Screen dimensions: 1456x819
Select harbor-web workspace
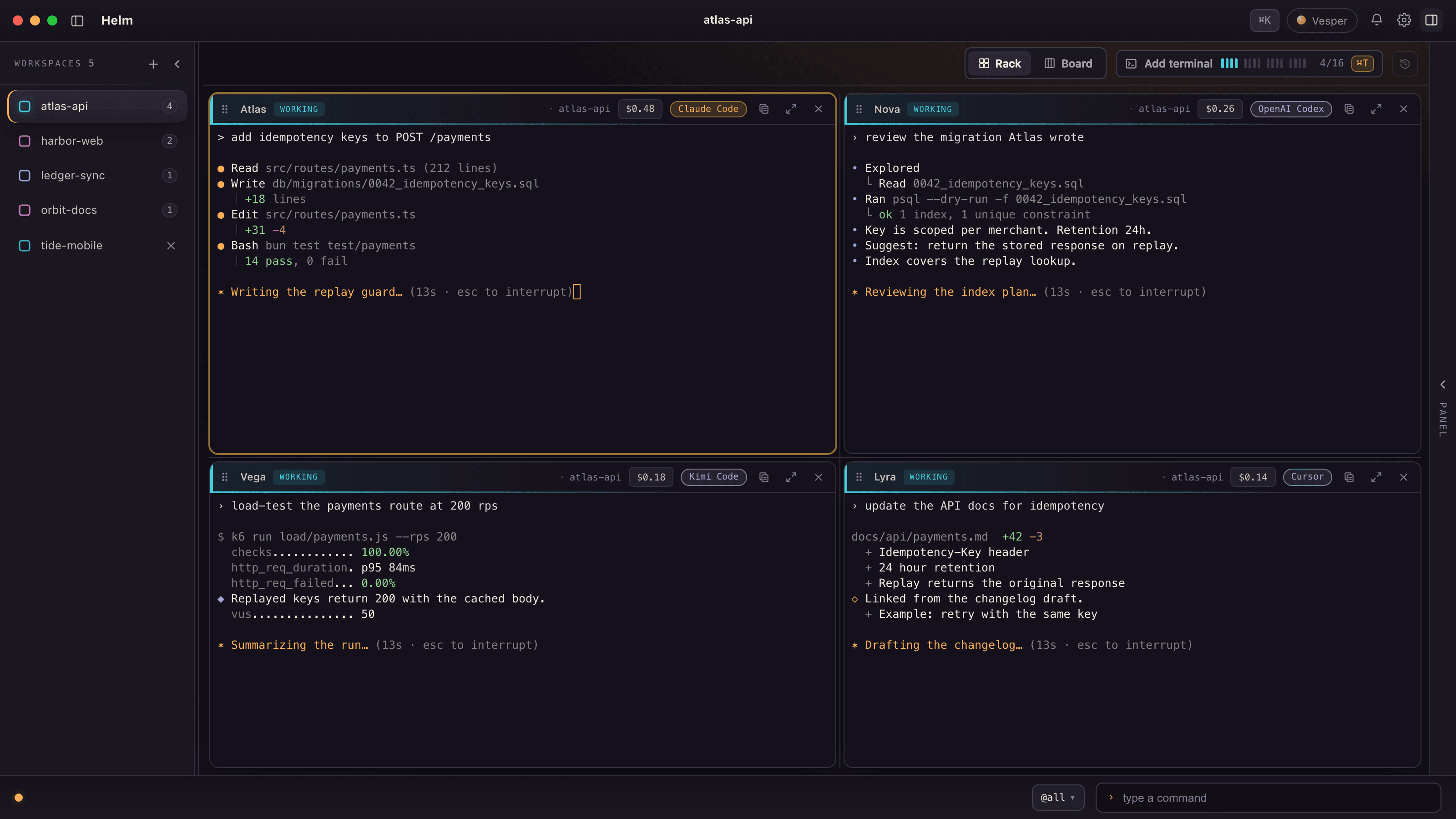pyautogui.click(x=97, y=141)
